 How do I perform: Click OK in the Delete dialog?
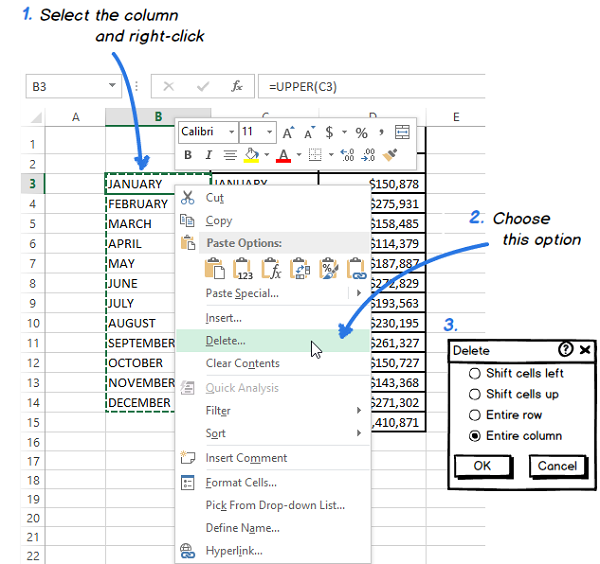482,466
